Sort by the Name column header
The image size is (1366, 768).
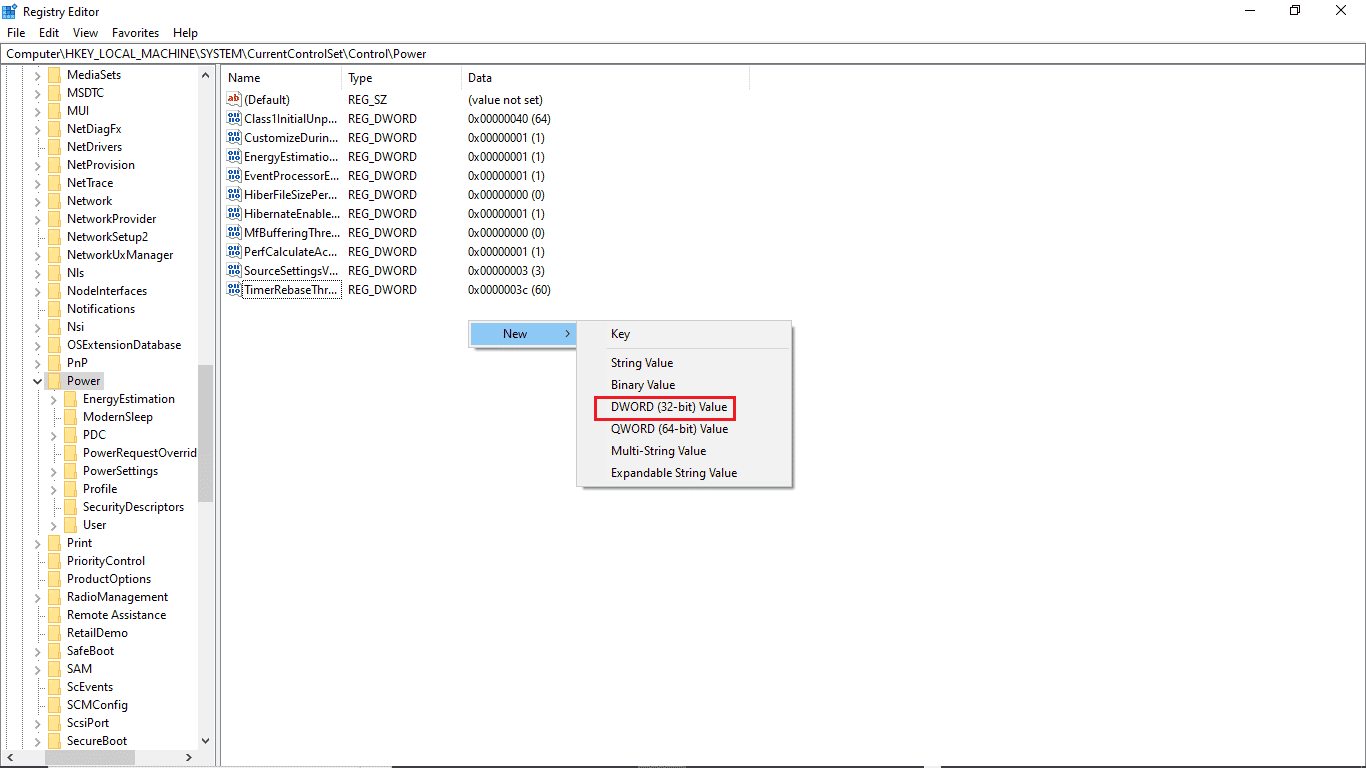point(282,78)
